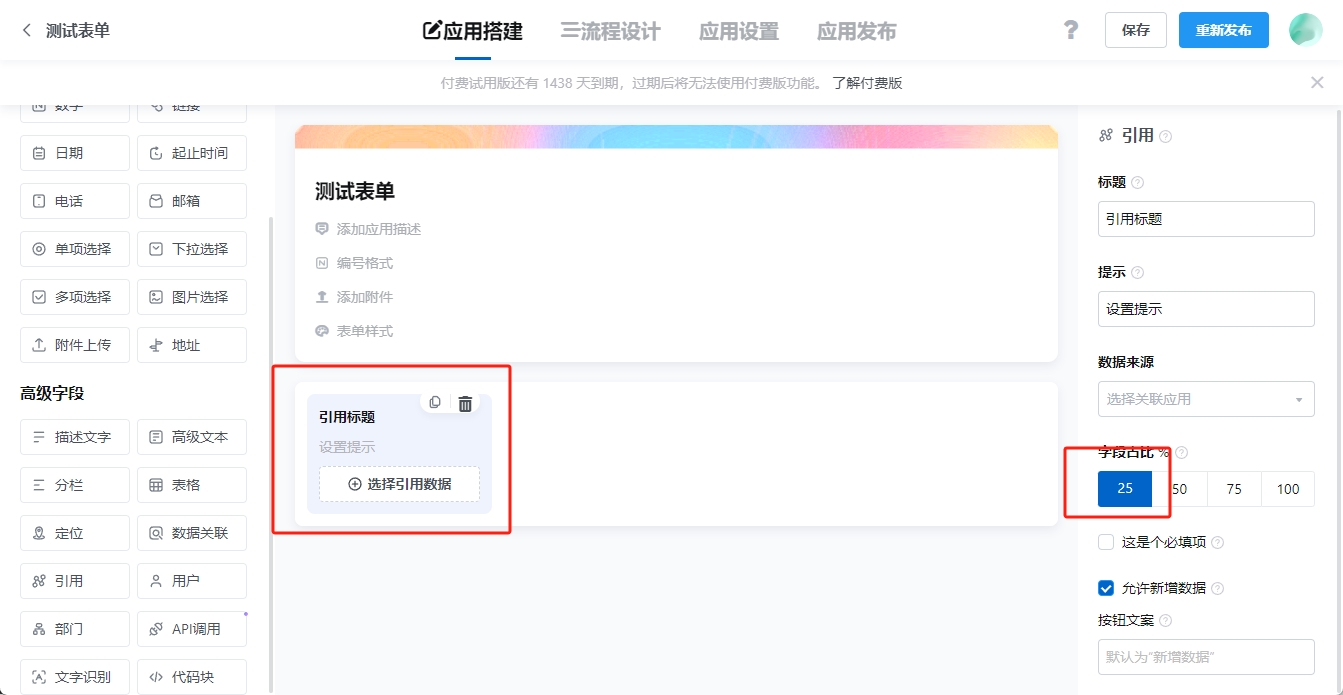Image resolution: width=1343 pixels, height=695 pixels.
Task: Add the API调用 field
Action: coord(192,629)
